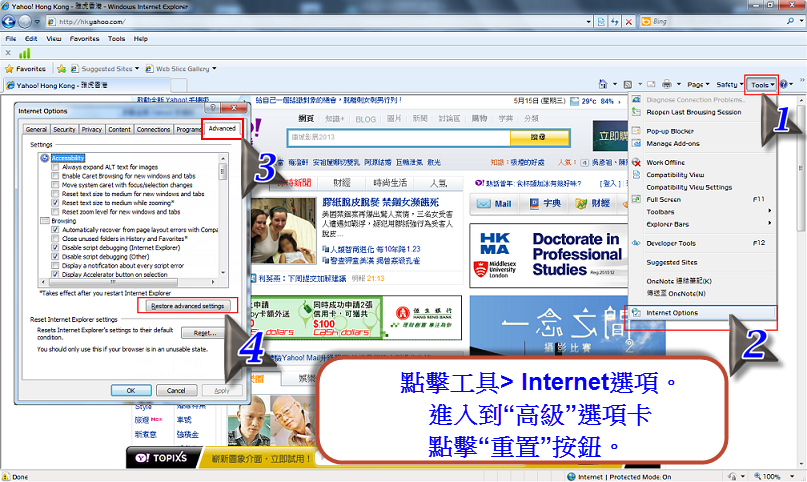Click the RSS Feeds icon in command bar
This screenshot has width=807, height=482.
click(x=627, y=84)
